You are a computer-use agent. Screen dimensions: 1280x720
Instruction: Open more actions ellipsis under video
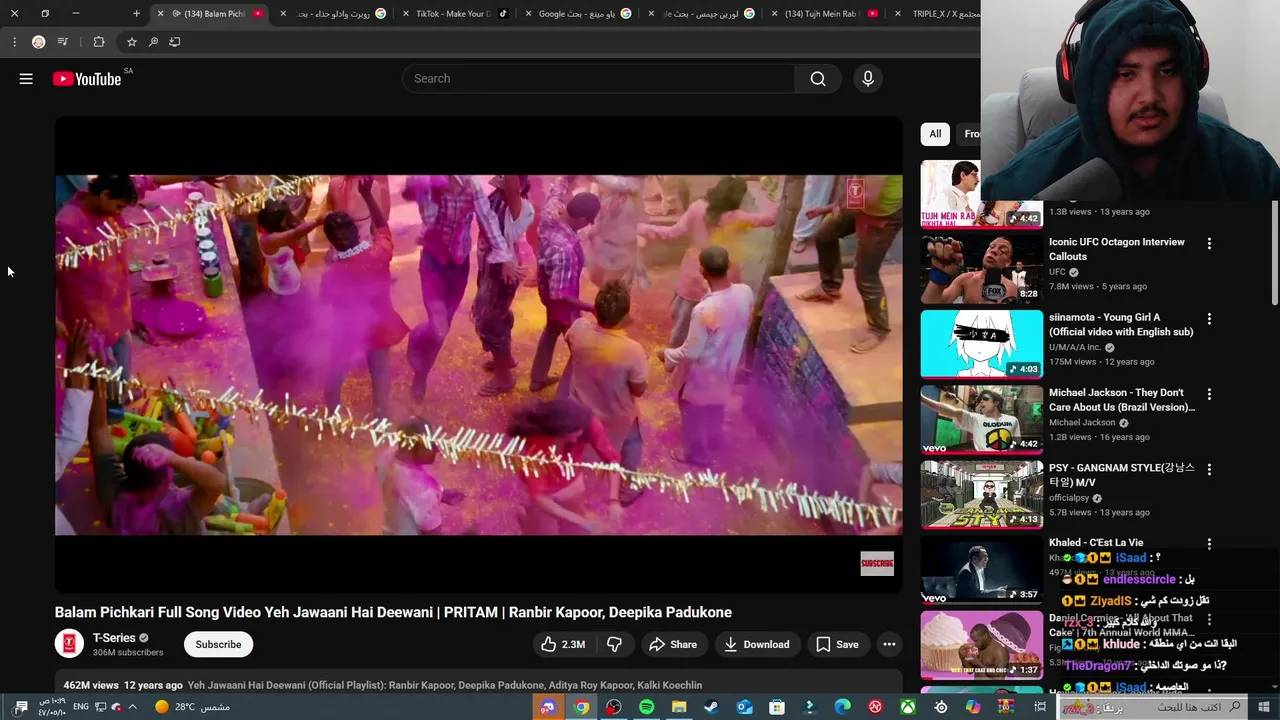[889, 644]
